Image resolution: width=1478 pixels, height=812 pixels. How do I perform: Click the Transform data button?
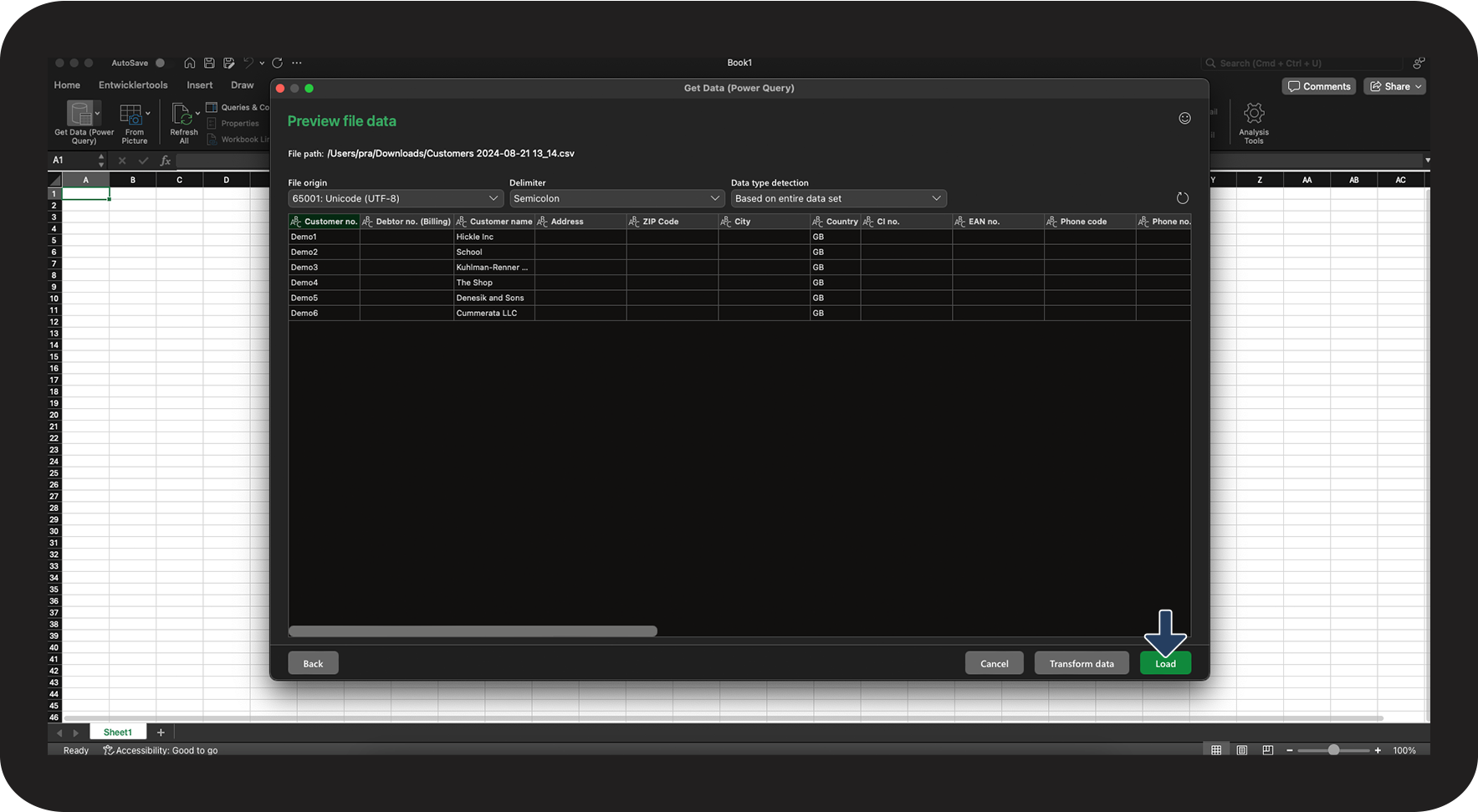(x=1081, y=663)
